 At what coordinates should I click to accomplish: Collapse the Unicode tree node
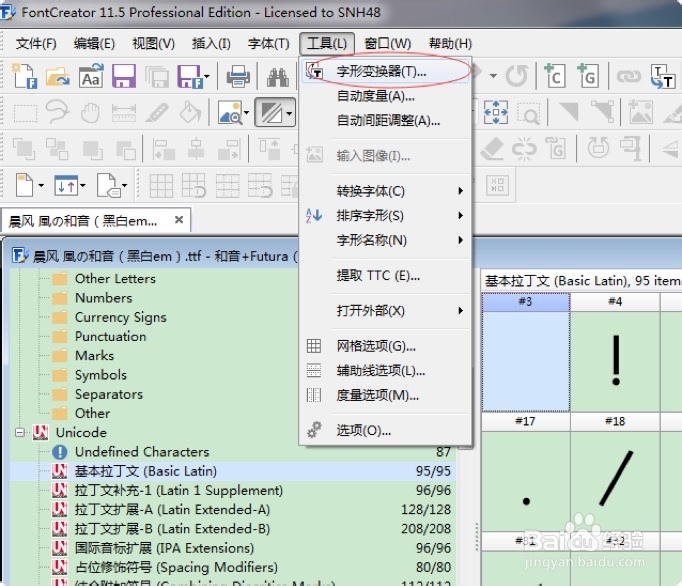coord(20,432)
